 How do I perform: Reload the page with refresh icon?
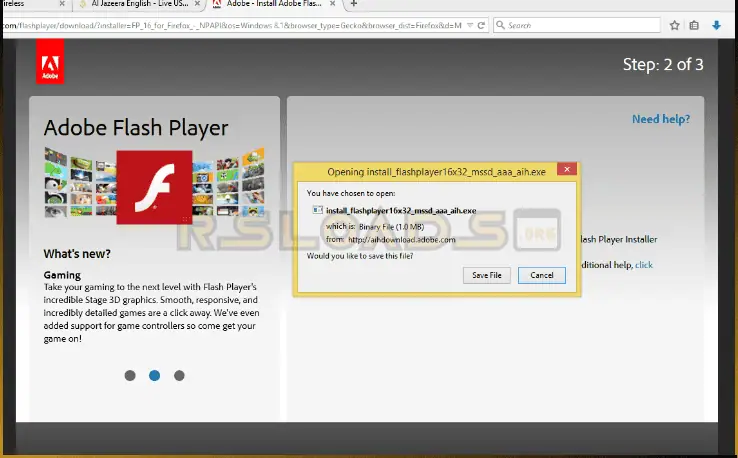click(481, 25)
